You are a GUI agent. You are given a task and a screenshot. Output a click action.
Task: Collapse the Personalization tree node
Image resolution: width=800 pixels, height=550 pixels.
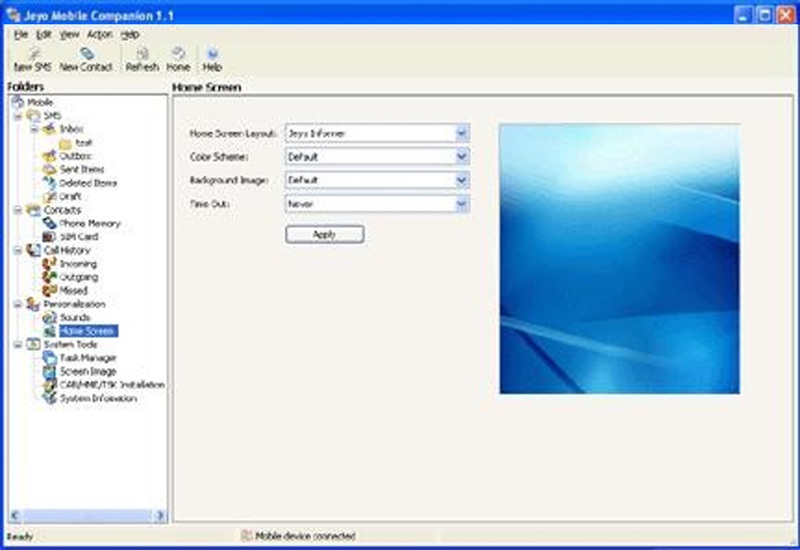(x=18, y=304)
